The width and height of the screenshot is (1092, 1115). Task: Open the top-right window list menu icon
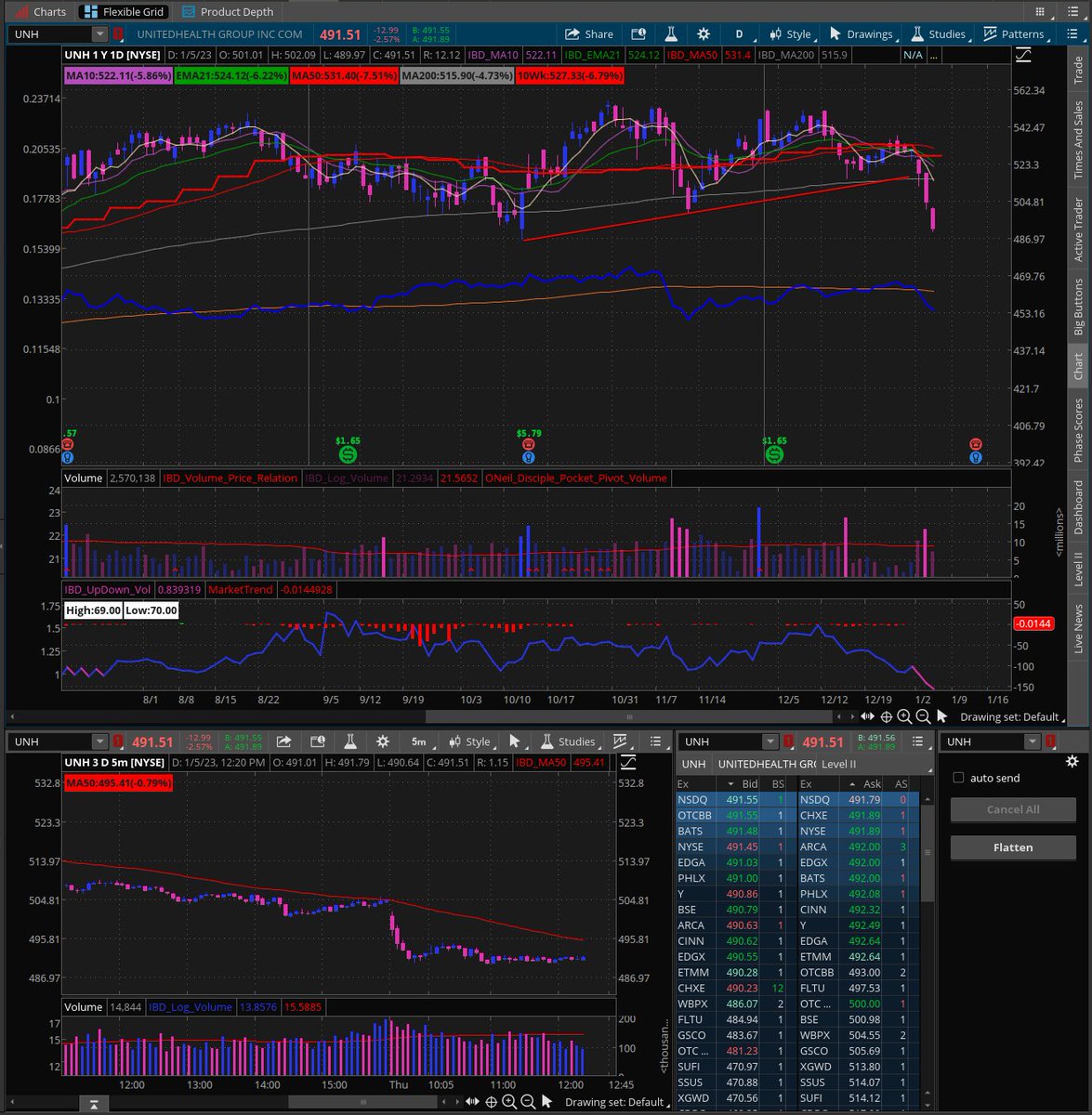pos(1075,11)
